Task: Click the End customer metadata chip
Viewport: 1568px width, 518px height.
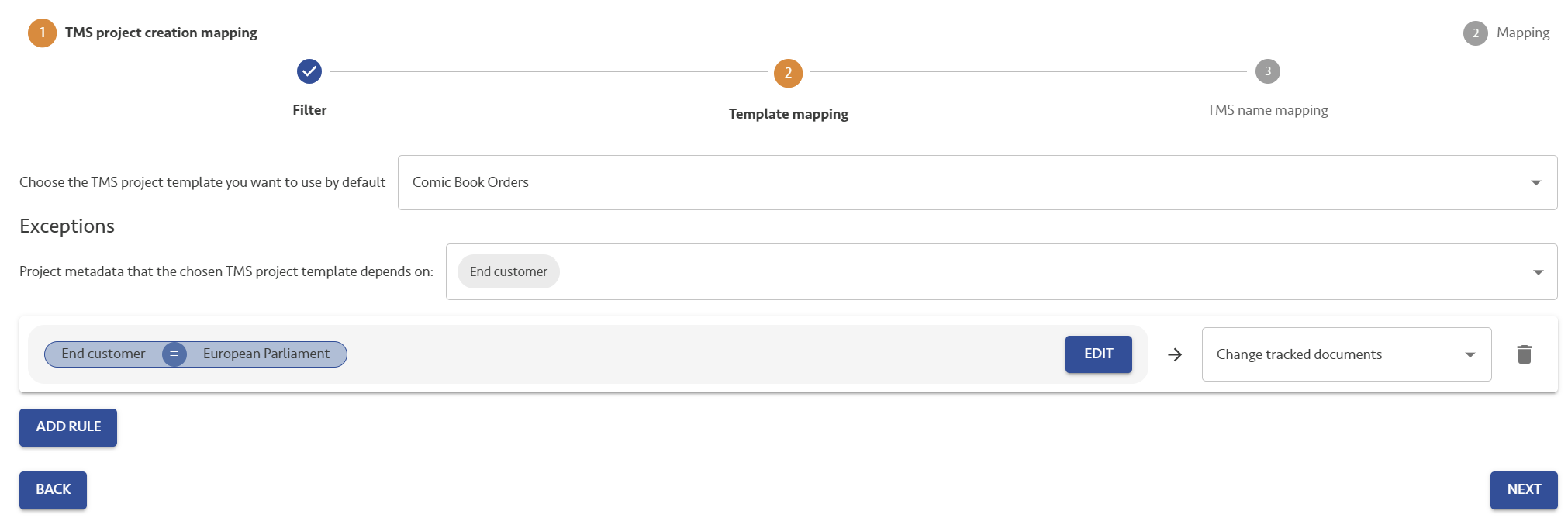Action: (508, 271)
